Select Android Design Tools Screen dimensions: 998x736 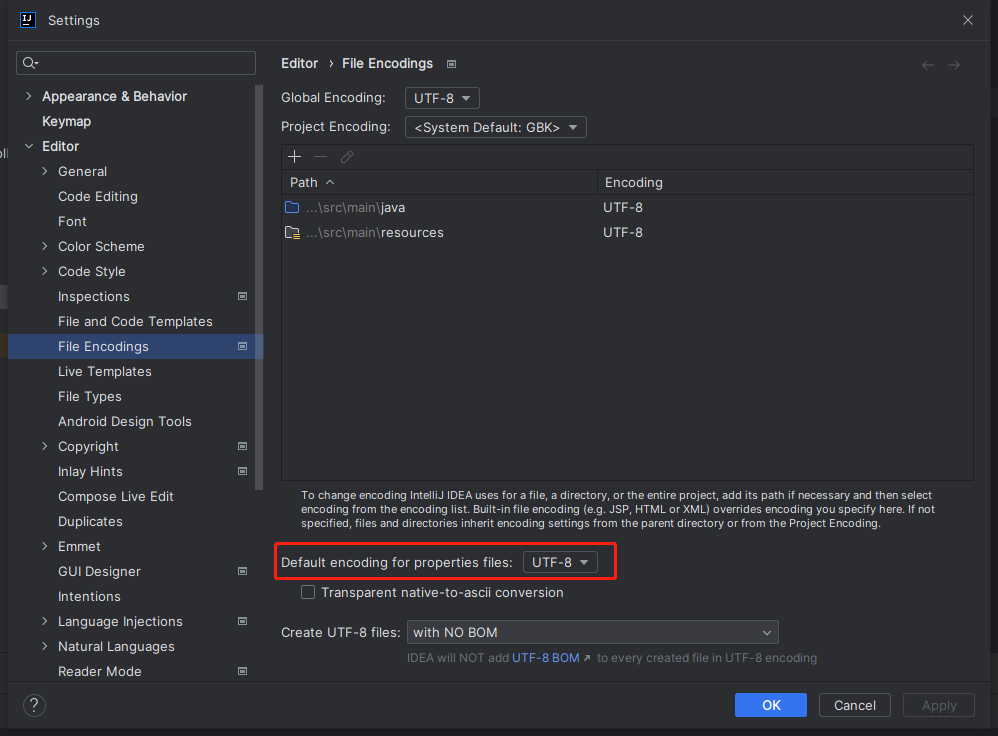coord(125,421)
